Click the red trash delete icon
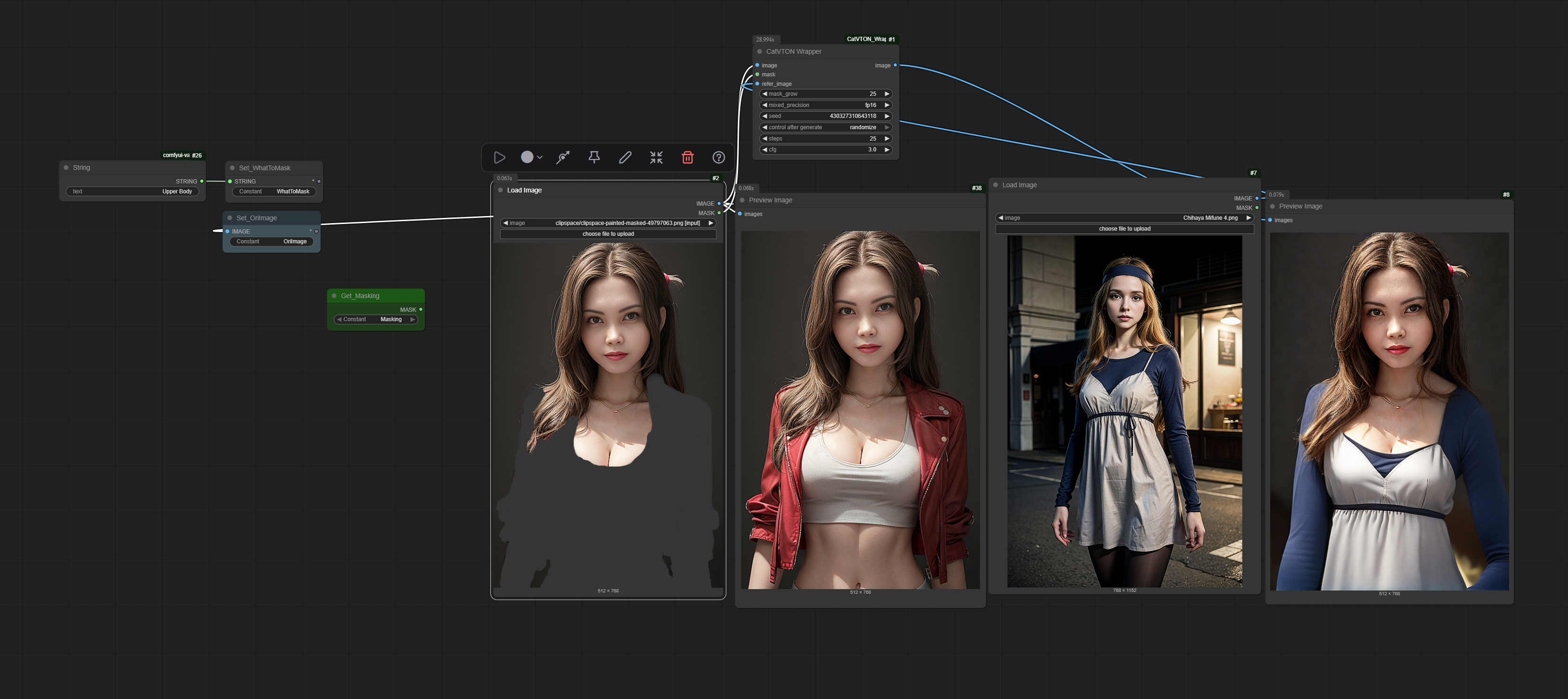 (x=687, y=158)
